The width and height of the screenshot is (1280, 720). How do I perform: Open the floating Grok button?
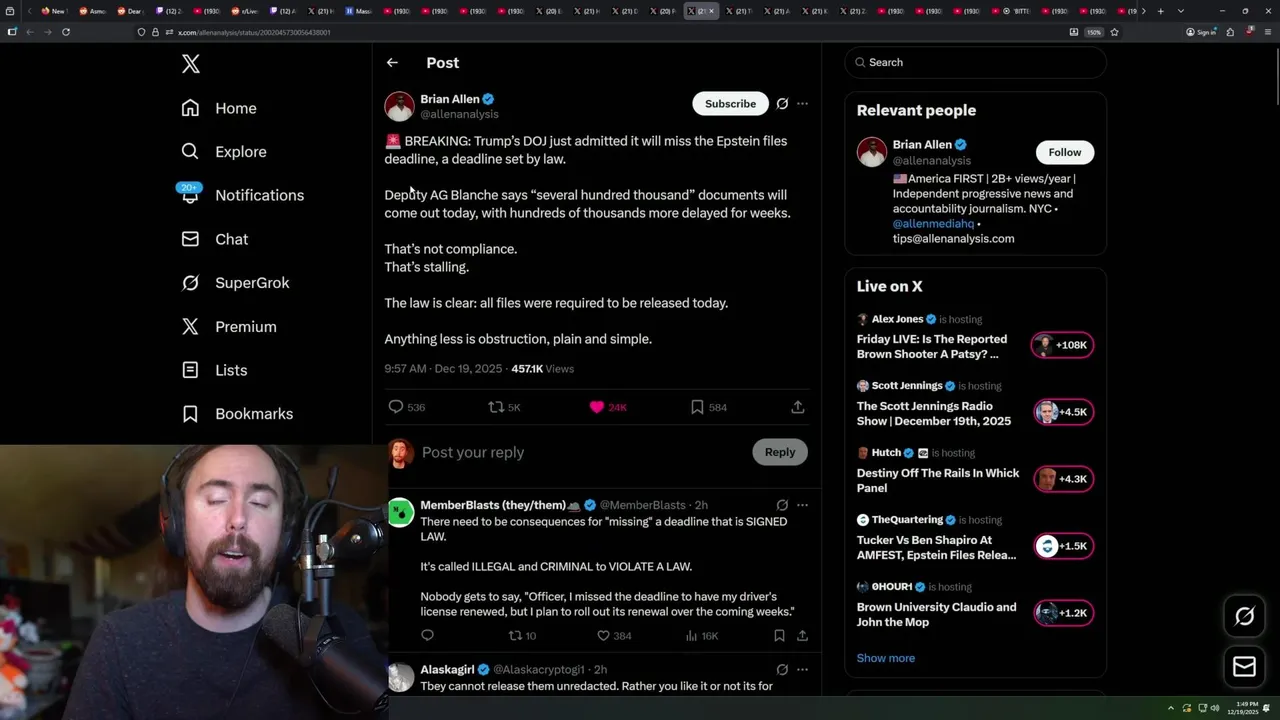click(x=1244, y=616)
